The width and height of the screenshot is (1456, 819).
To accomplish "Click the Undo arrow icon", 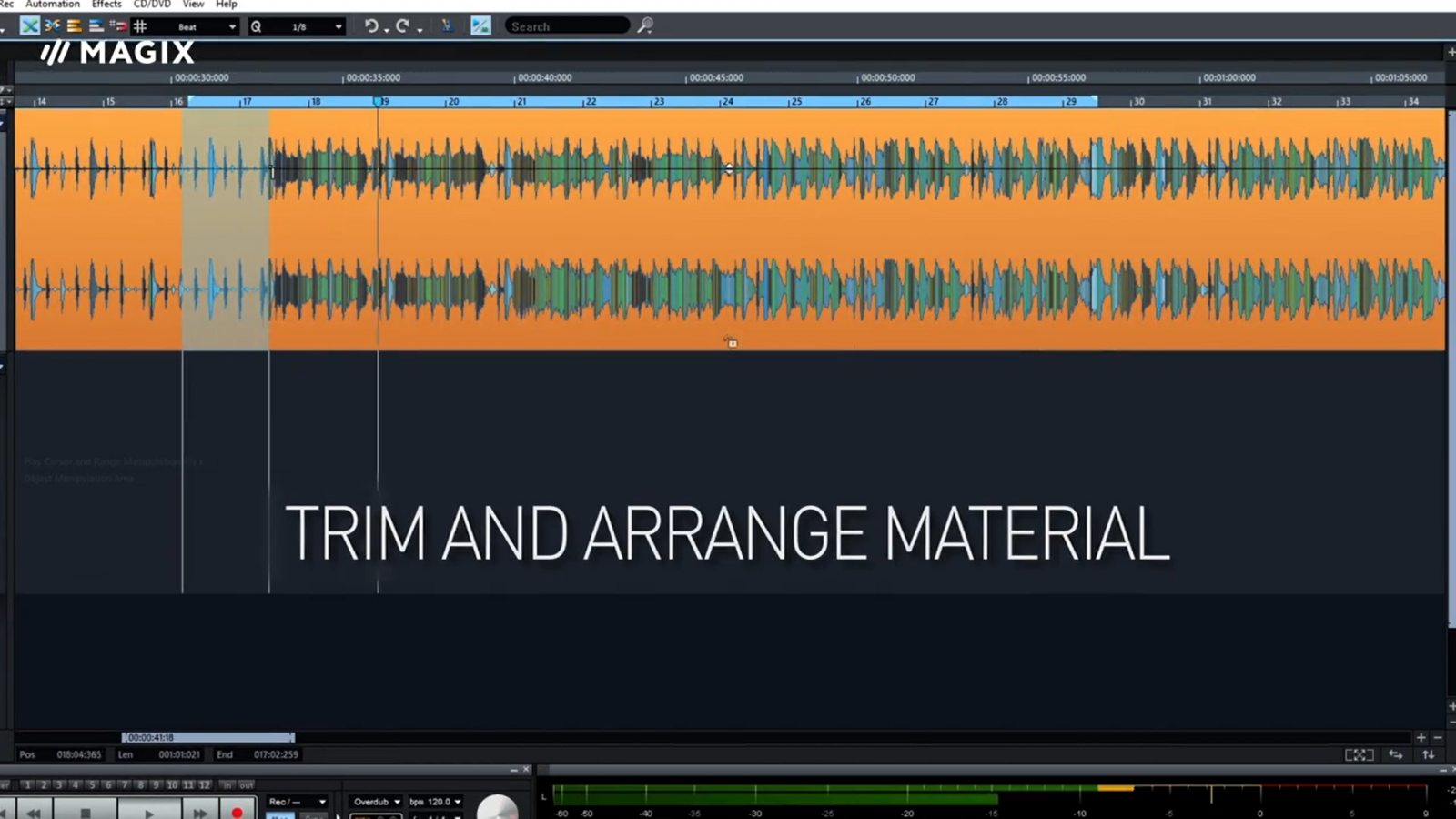I will [370, 26].
